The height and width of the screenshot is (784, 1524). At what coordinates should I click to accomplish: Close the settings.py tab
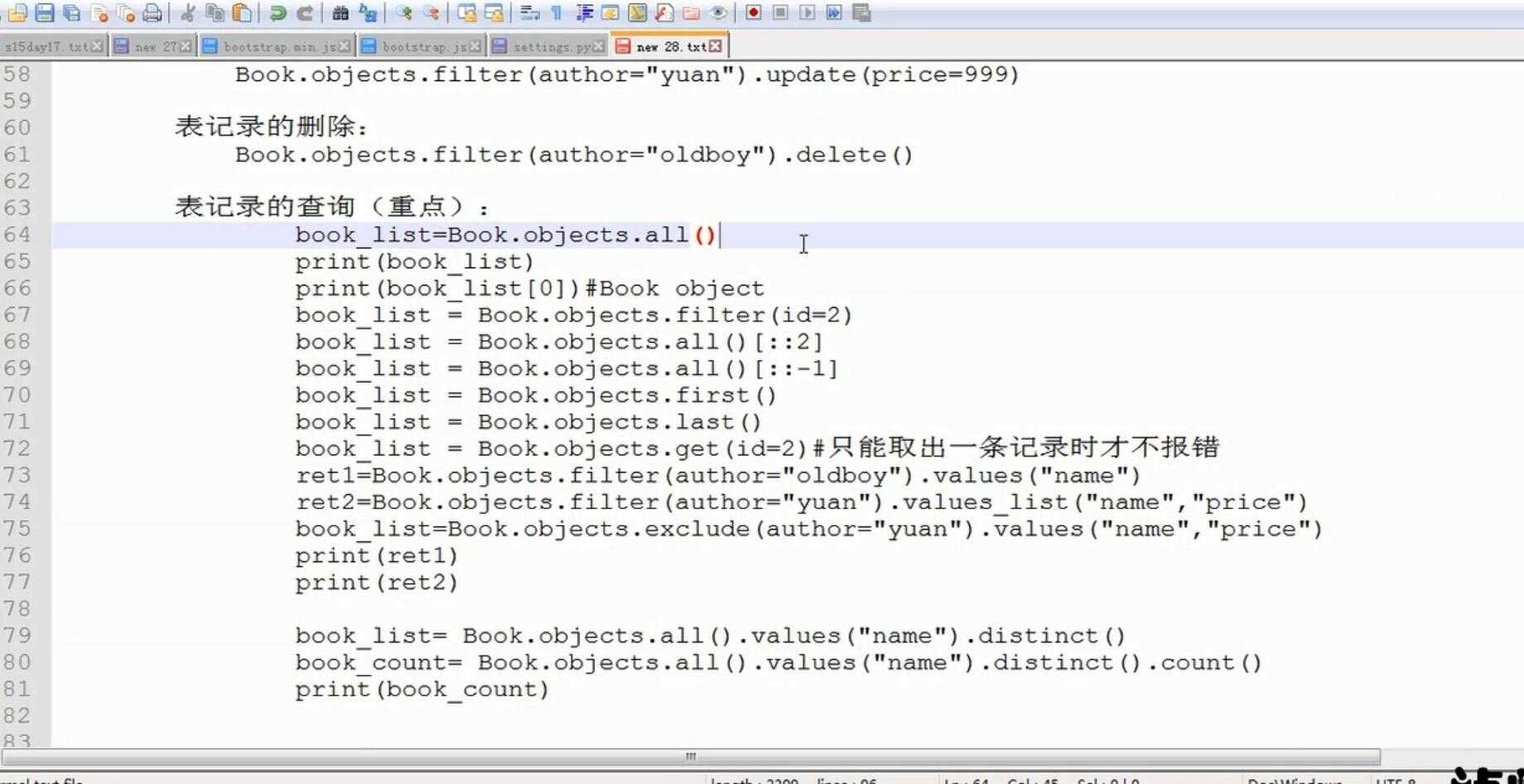point(600,46)
